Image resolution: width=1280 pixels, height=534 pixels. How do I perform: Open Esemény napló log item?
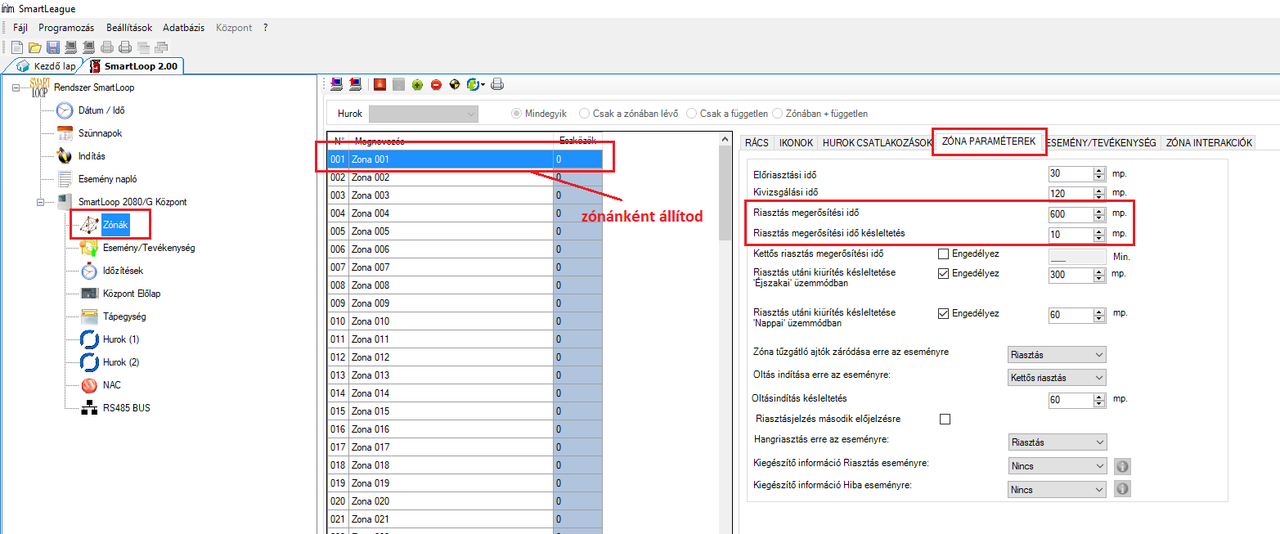point(96,179)
